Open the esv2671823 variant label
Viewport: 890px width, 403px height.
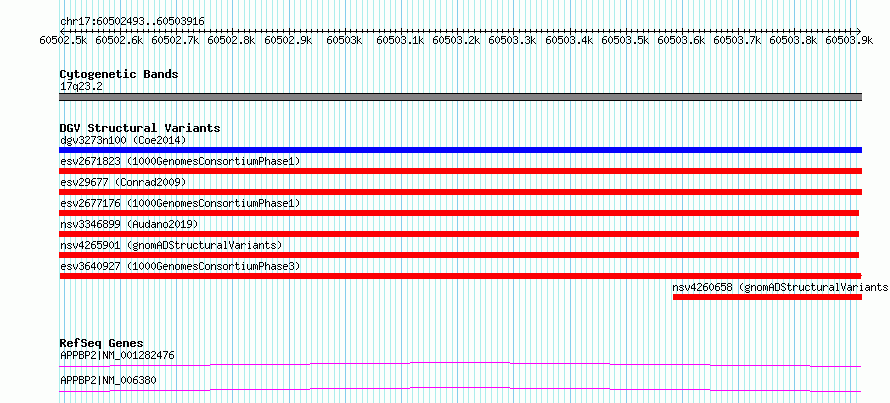coord(180,161)
